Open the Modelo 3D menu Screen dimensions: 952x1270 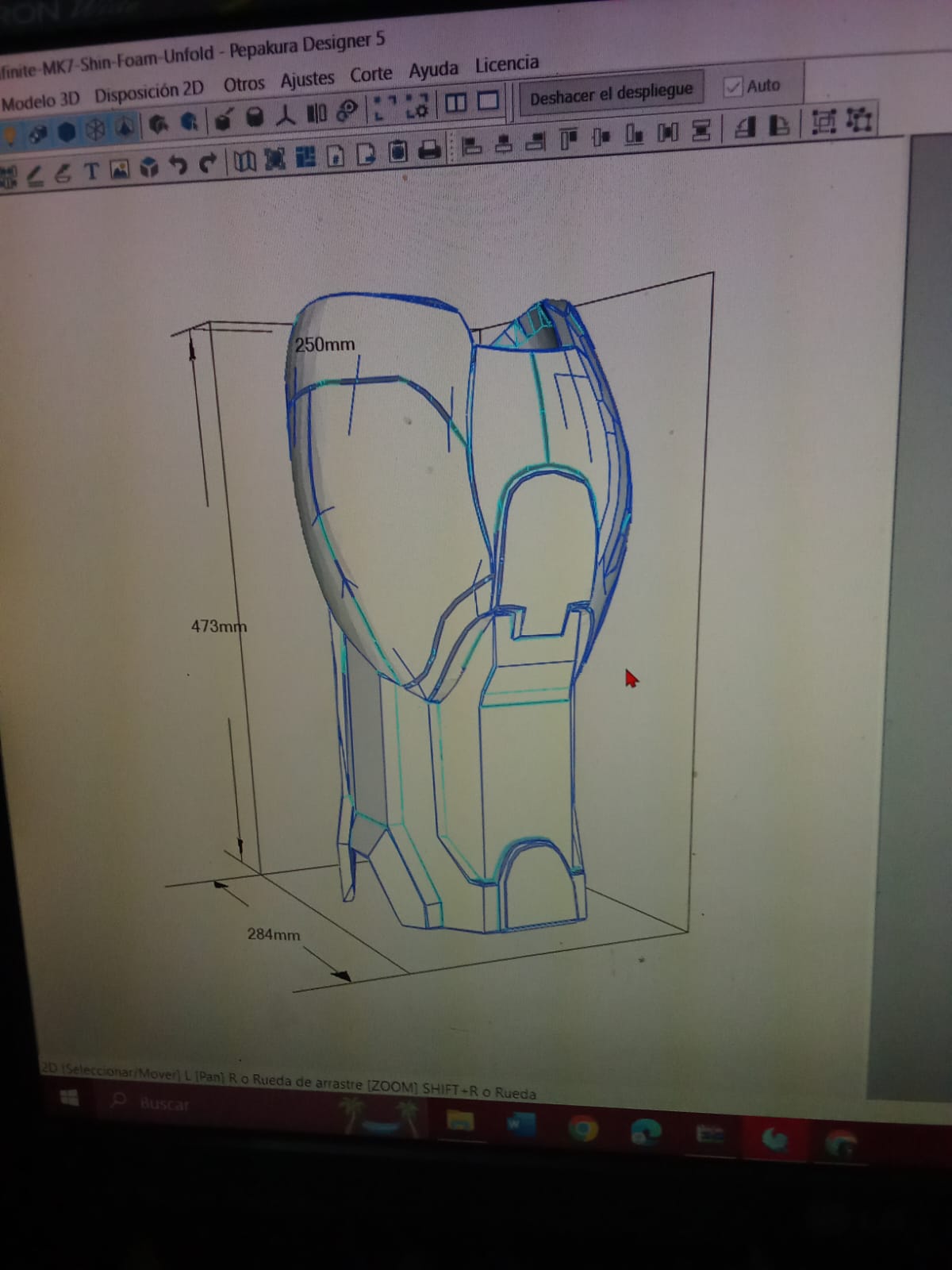(x=40, y=100)
